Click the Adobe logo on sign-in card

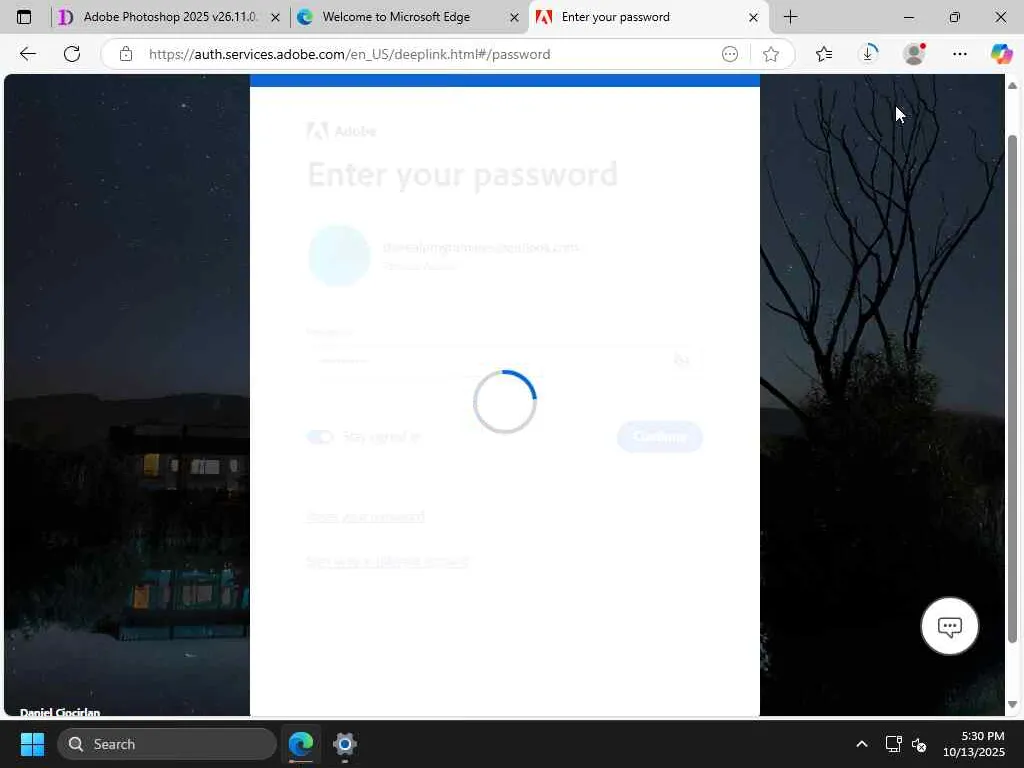(342, 131)
